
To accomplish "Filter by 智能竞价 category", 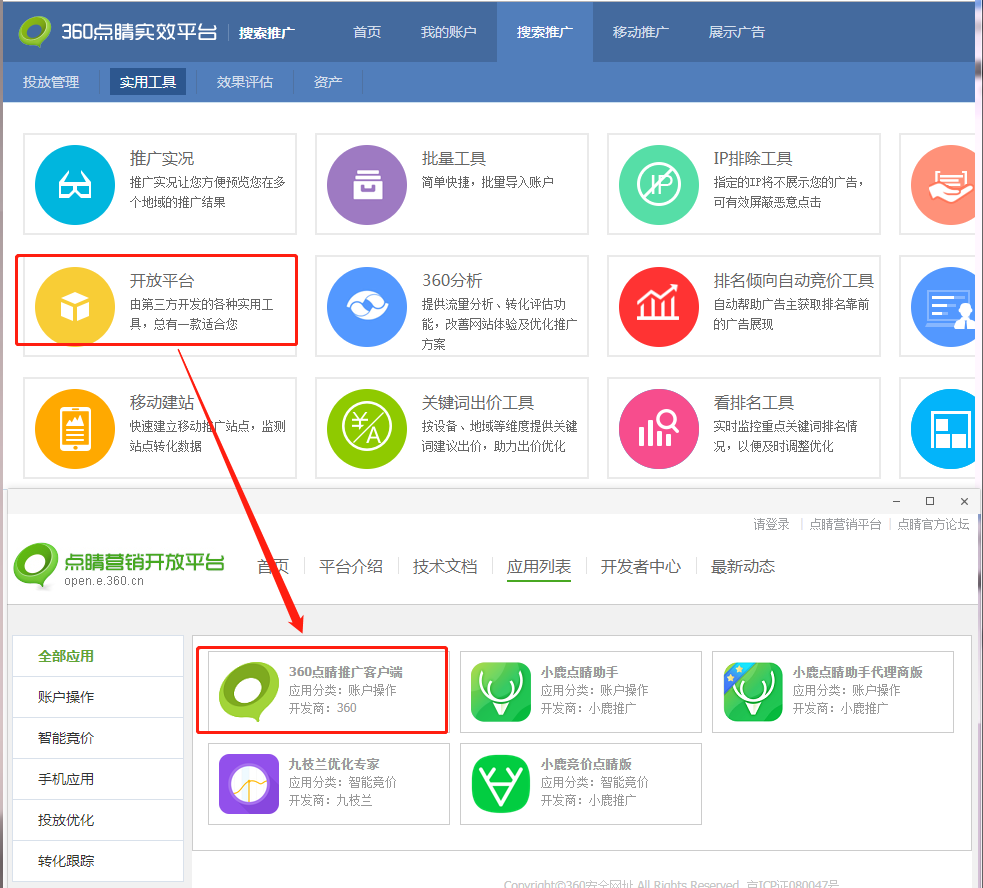I will click(98, 738).
